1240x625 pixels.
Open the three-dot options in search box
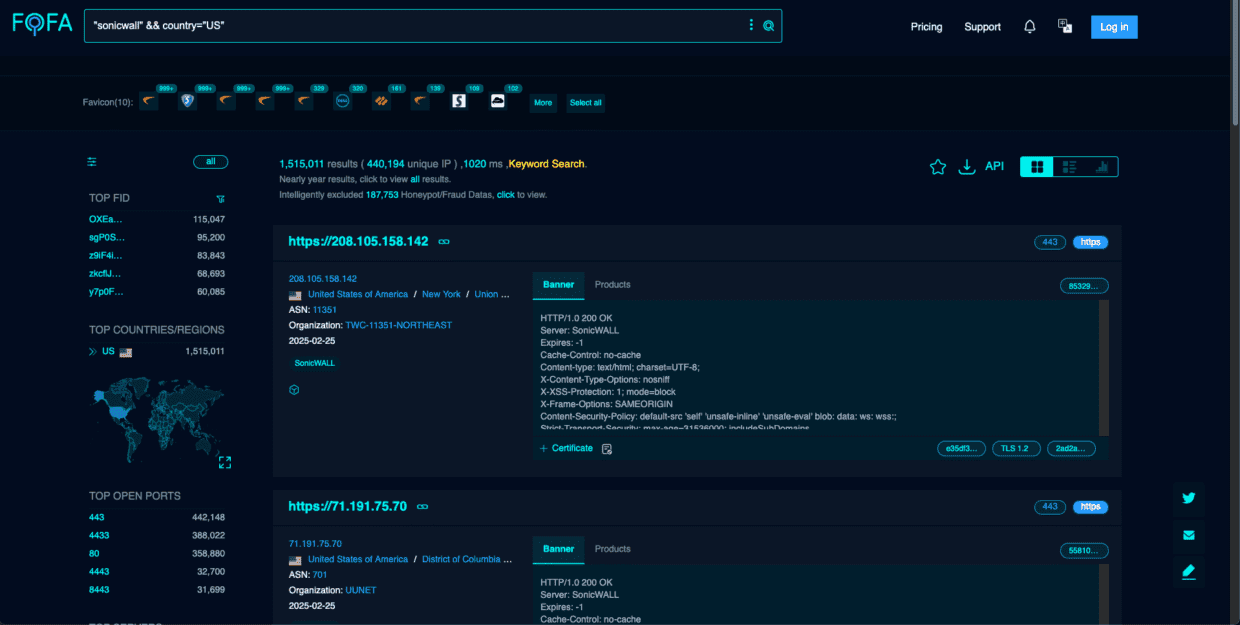pos(751,25)
